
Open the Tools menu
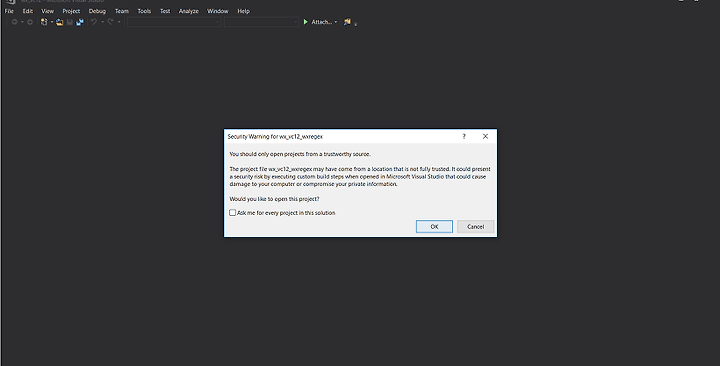144,11
